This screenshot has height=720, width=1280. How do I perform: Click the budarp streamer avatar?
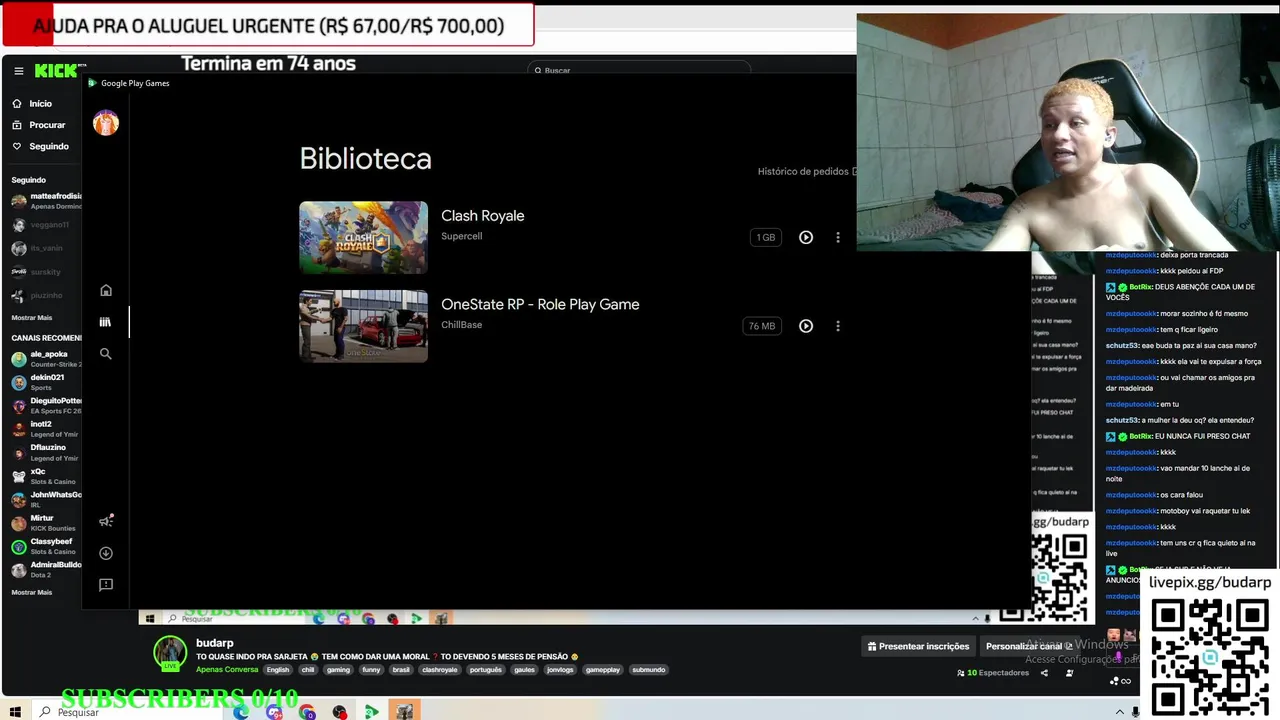(170, 652)
